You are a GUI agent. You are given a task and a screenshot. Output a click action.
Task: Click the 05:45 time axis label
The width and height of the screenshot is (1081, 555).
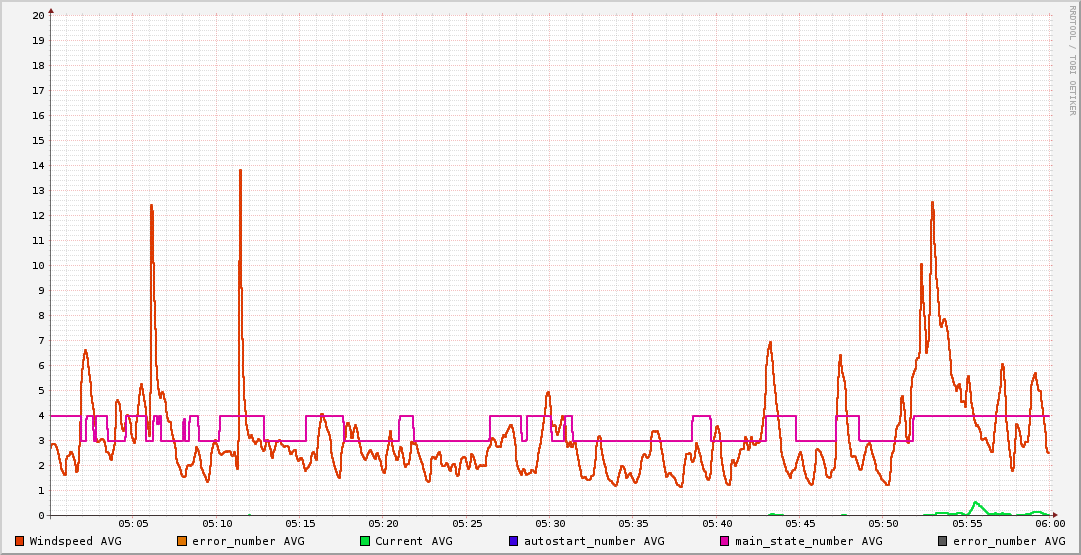(800, 523)
